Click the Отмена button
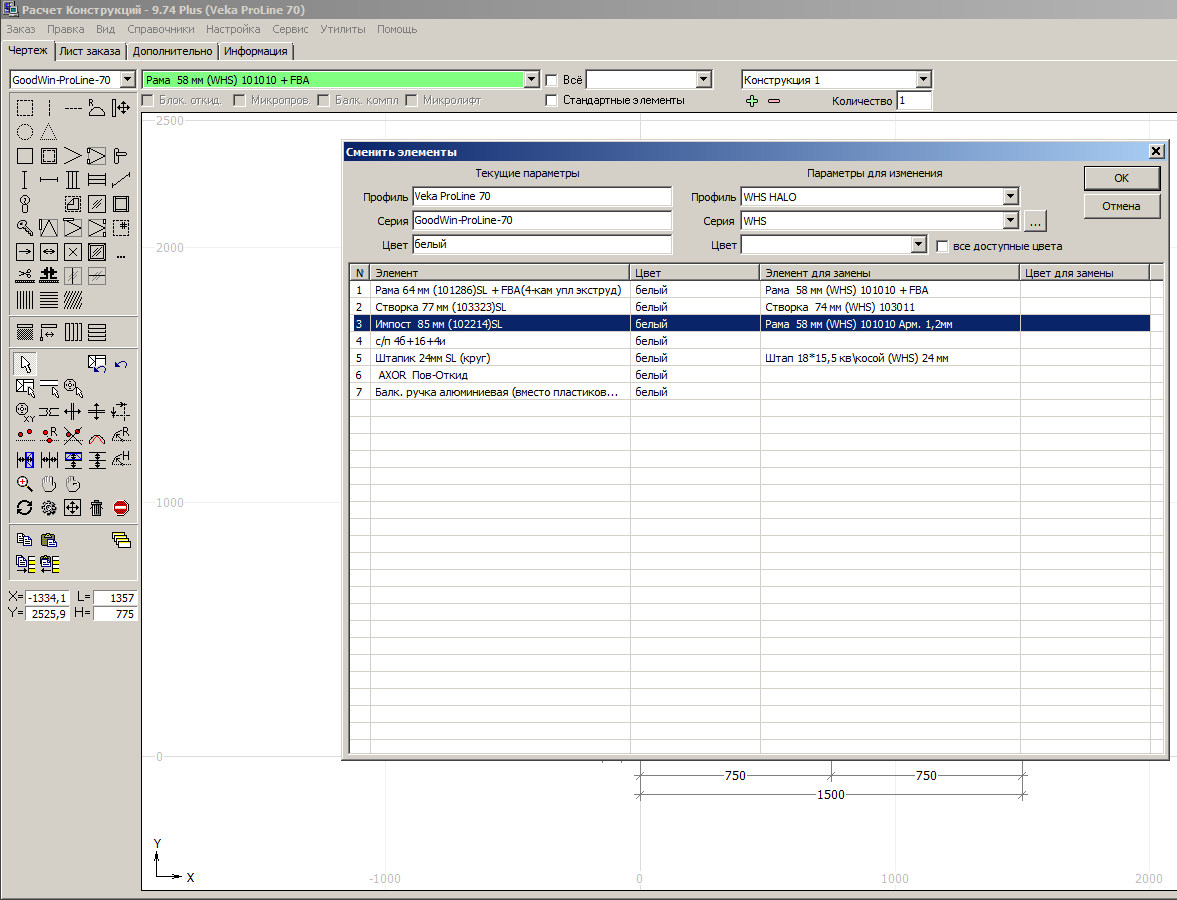The width and height of the screenshot is (1177, 900). 1121,206
